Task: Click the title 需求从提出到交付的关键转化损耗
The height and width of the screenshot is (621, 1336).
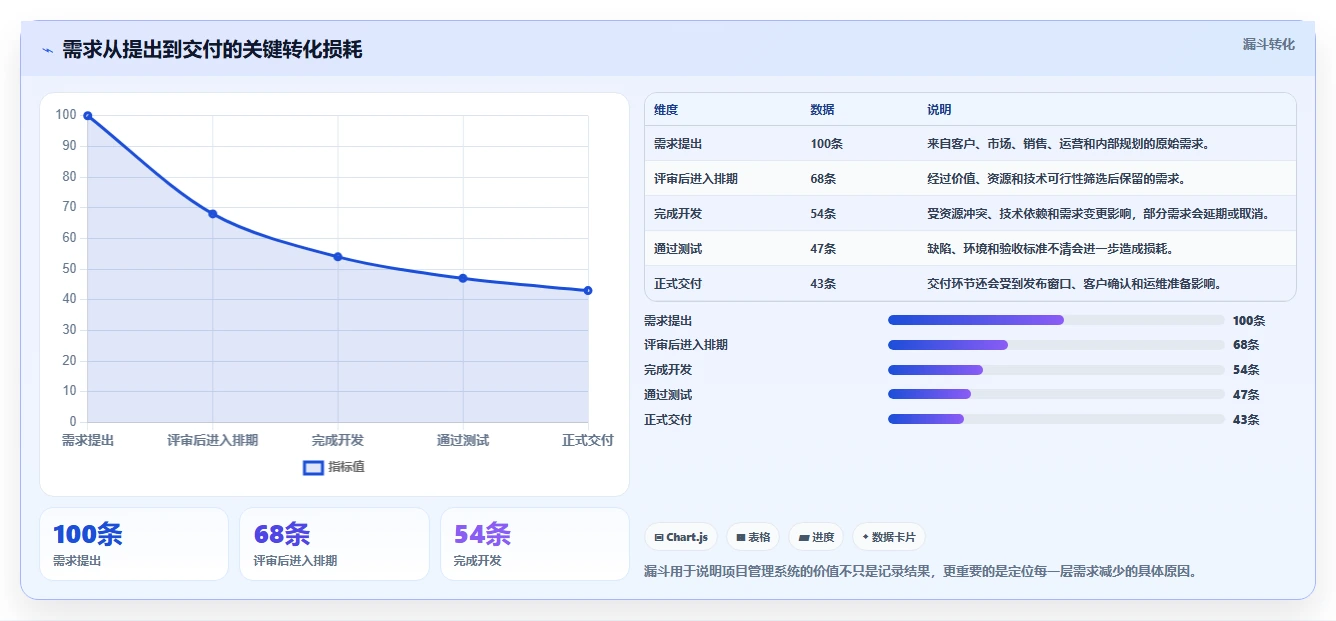Action: coord(212,50)
